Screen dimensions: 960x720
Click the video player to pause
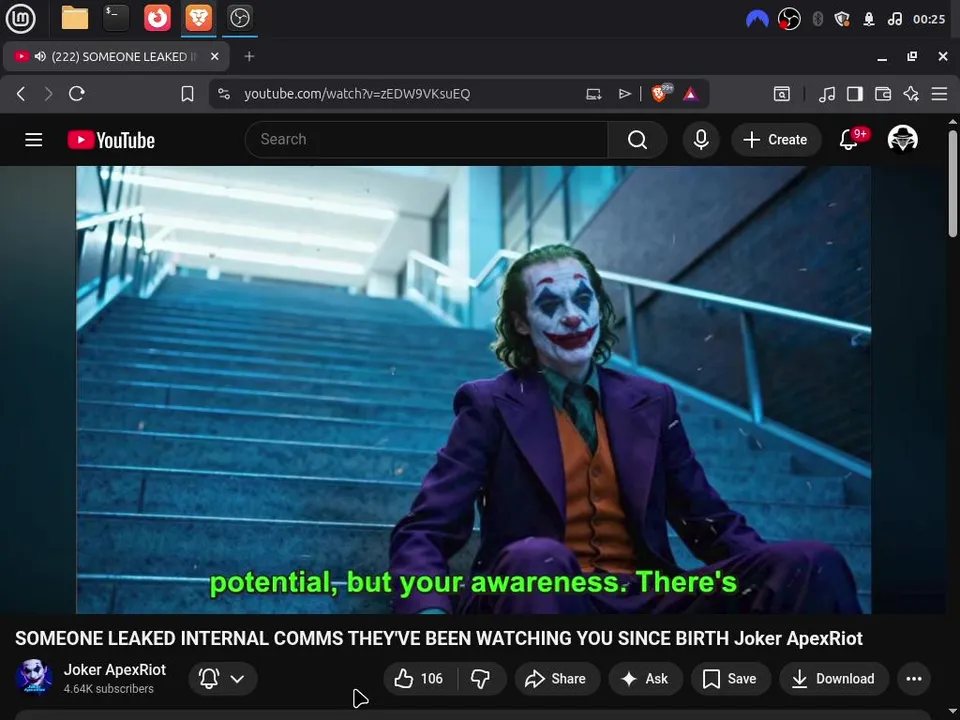click(473, 389)
